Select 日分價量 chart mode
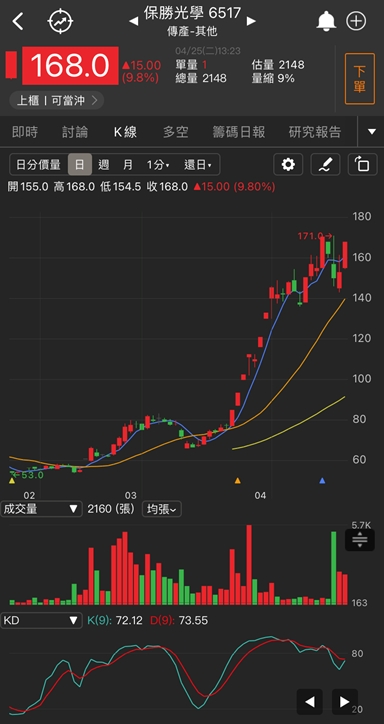Viewport: 384px width, 724px height. point(39,164)
